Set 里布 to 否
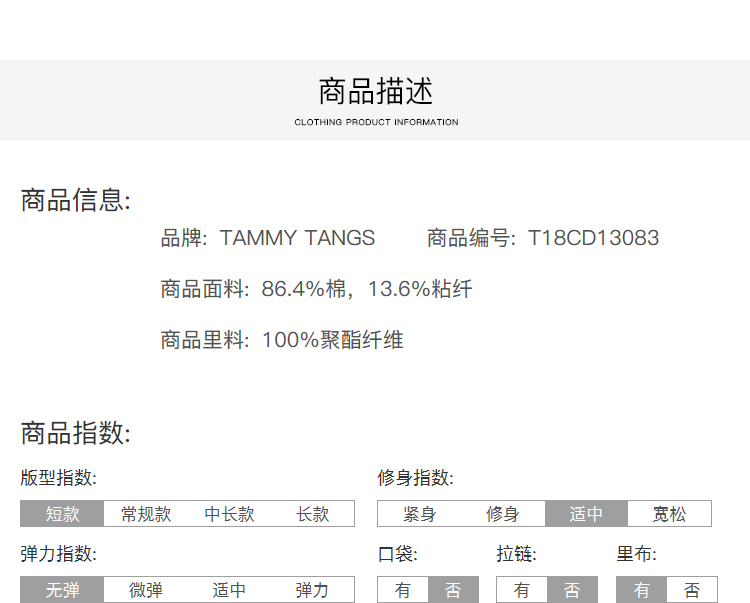 pyautogui.click(x=692, y=590)
